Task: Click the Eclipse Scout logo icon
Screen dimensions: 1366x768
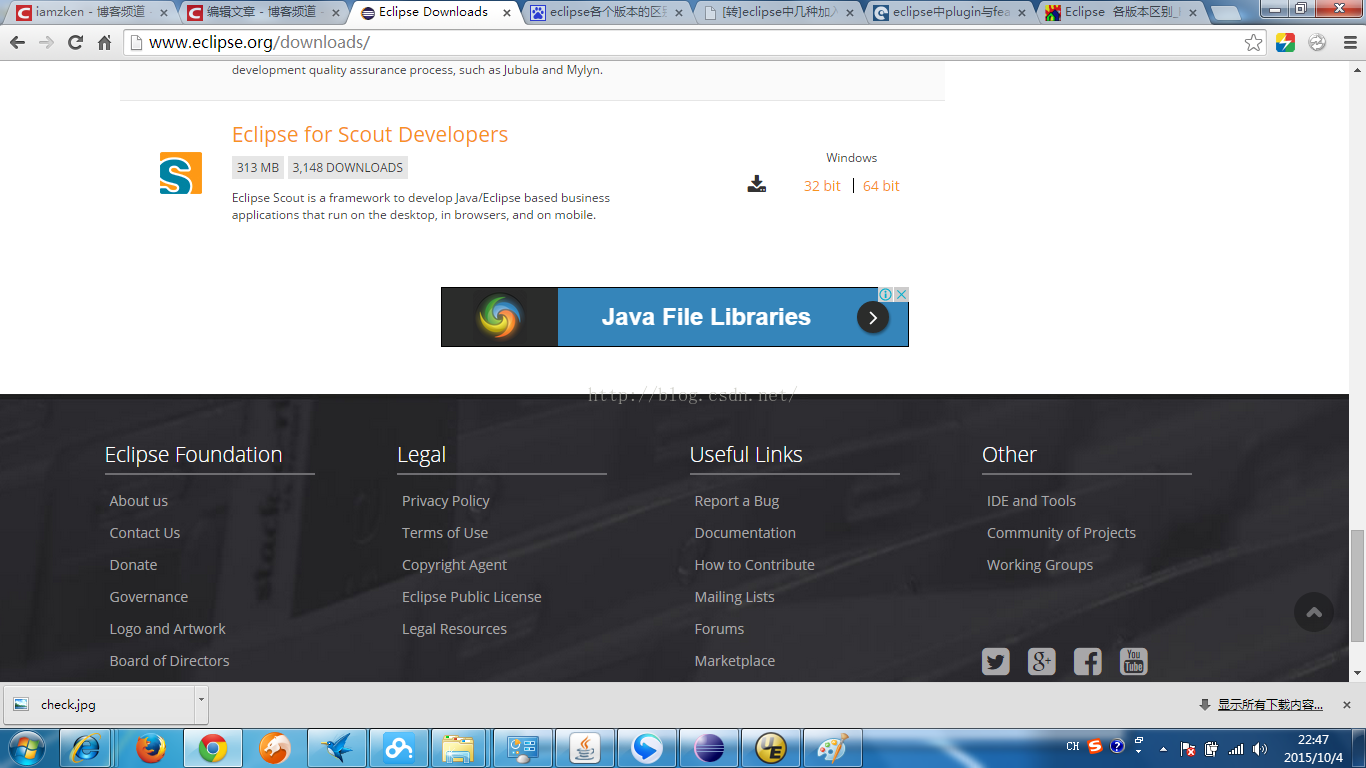Action: click(x=181, y=173)
